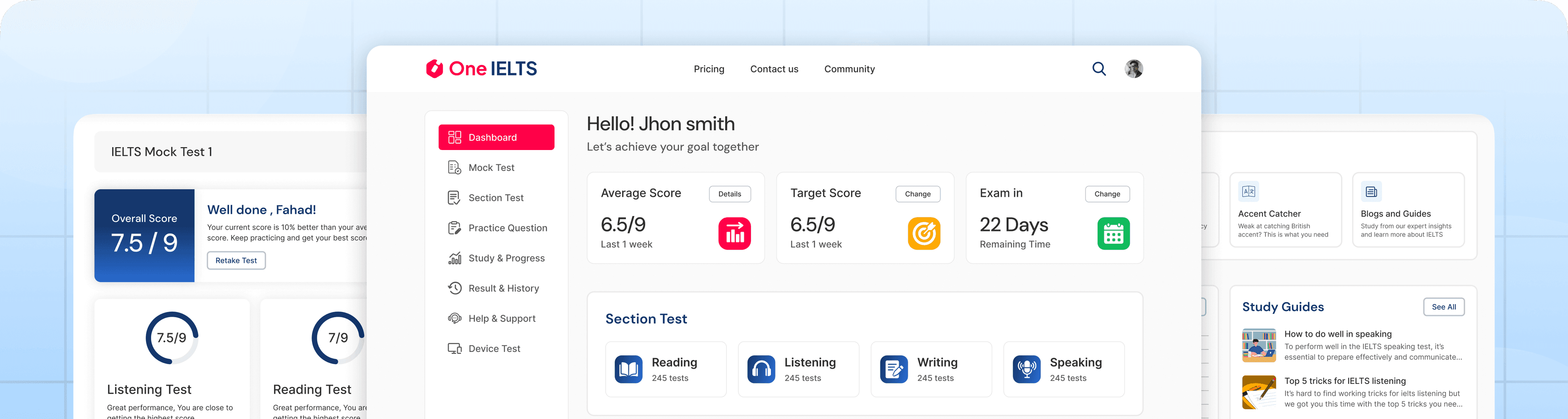Open the Listening section test card
Screen dimensions: 1568x419
point(798,369)
